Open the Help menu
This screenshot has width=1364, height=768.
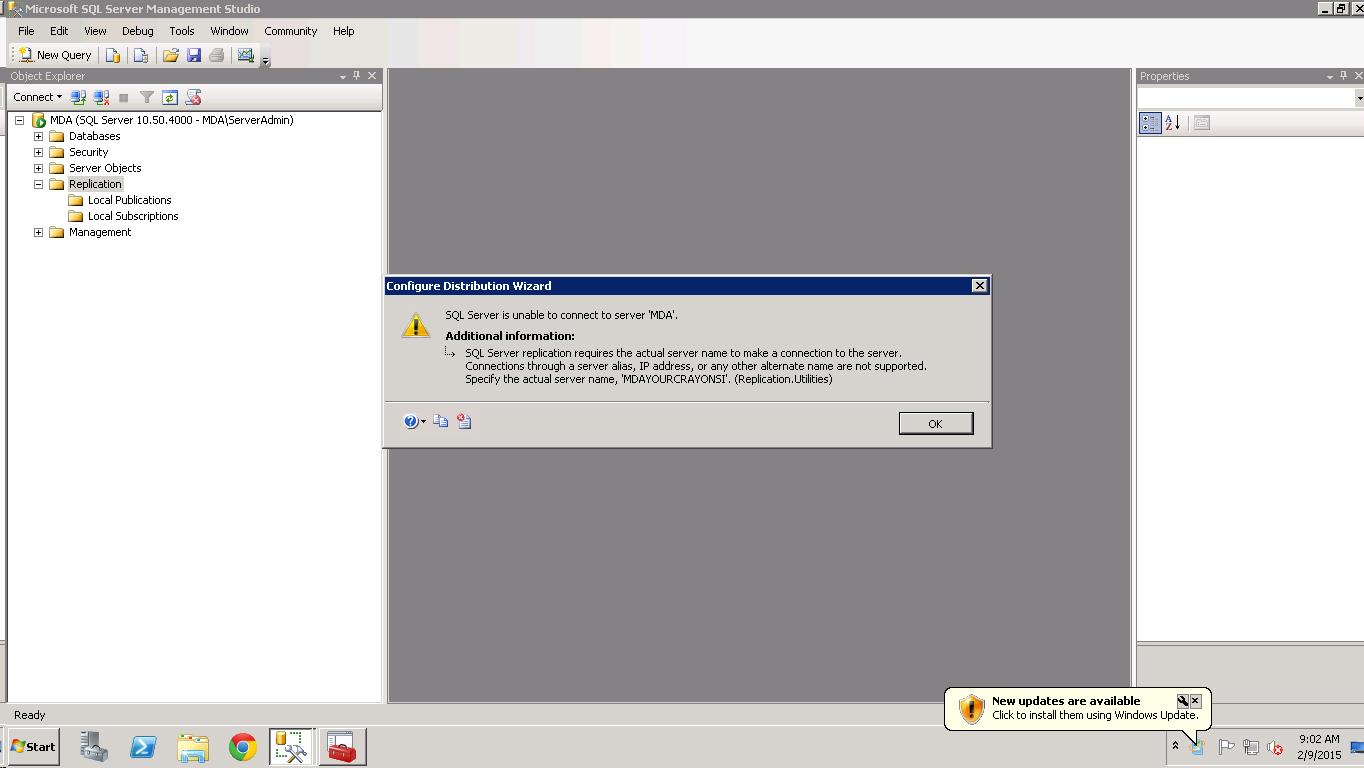(344, 31)
